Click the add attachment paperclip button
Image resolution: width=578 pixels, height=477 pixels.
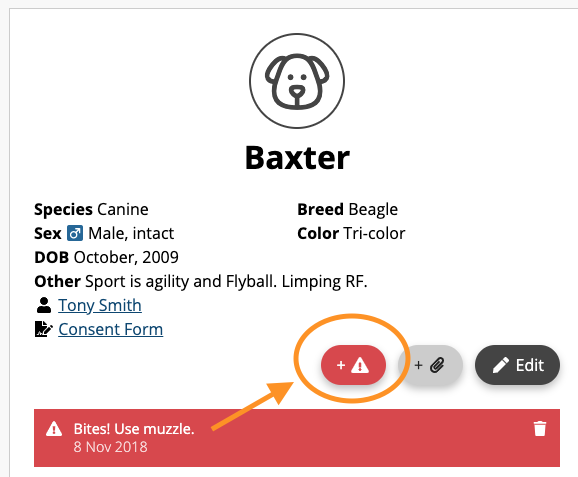[430, 365]
